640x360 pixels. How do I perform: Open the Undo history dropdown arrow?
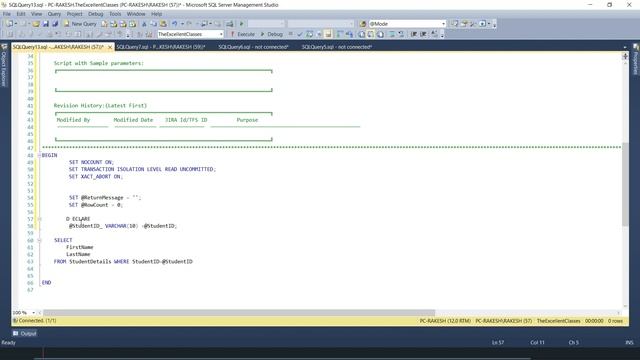[x=182, y=24]
